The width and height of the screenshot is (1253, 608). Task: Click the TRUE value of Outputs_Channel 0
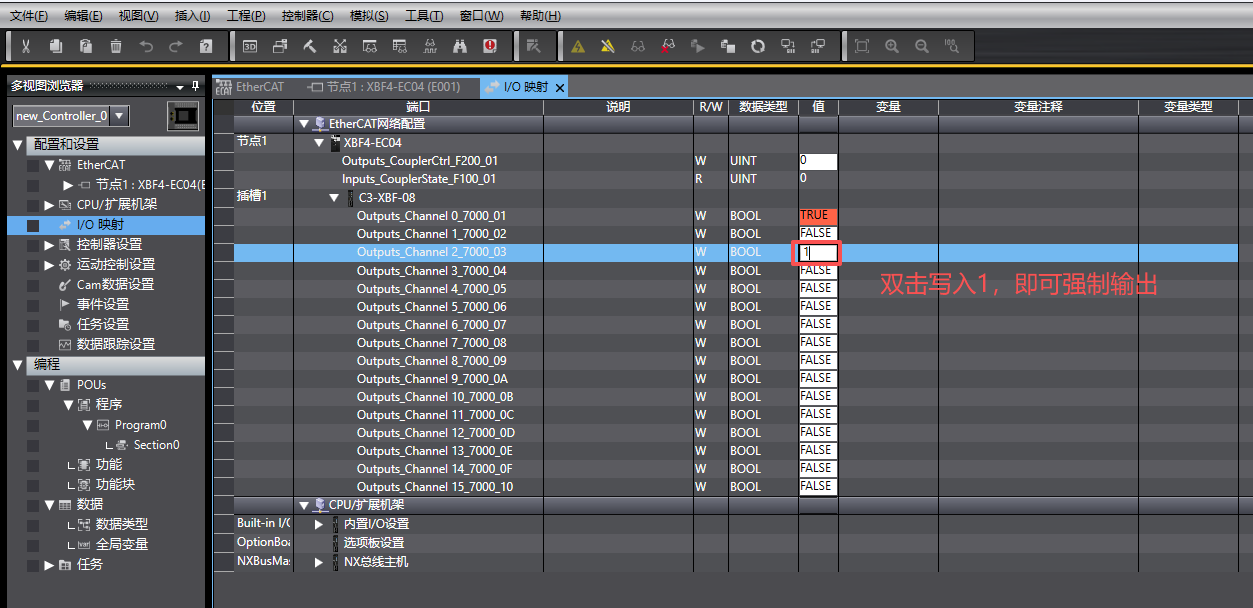pos(817,216)
